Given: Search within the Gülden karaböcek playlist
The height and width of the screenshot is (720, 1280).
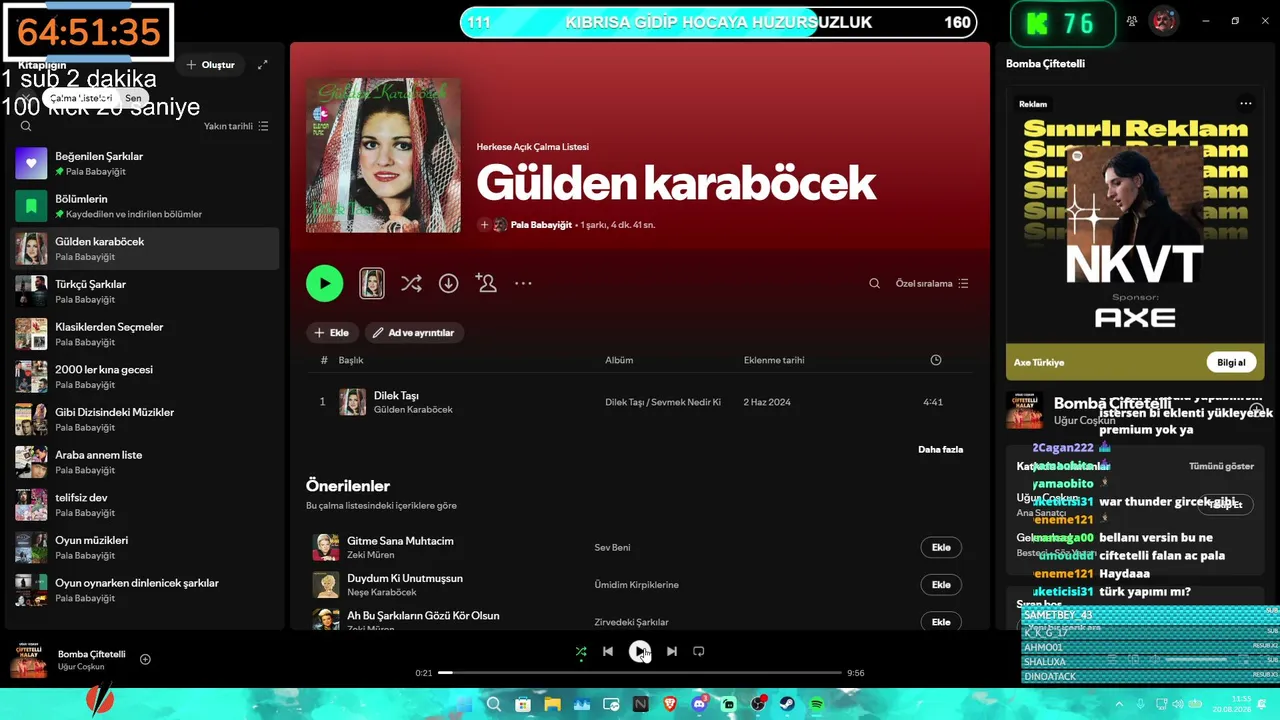Looking at the screenshot, I should [874, 283].
